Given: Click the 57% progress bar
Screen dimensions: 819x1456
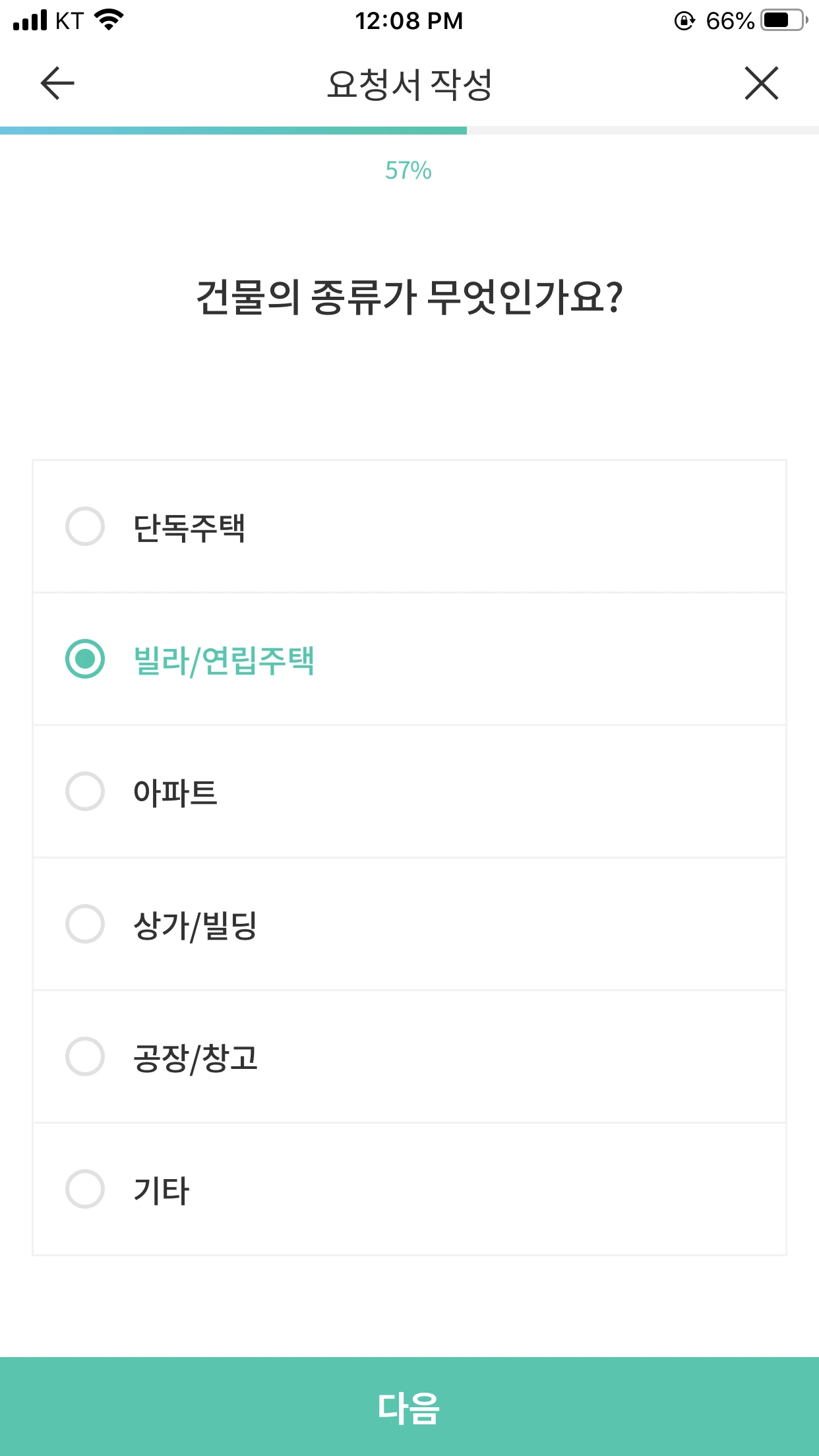Looking at the screenshot, I should (x=409, y=131).
